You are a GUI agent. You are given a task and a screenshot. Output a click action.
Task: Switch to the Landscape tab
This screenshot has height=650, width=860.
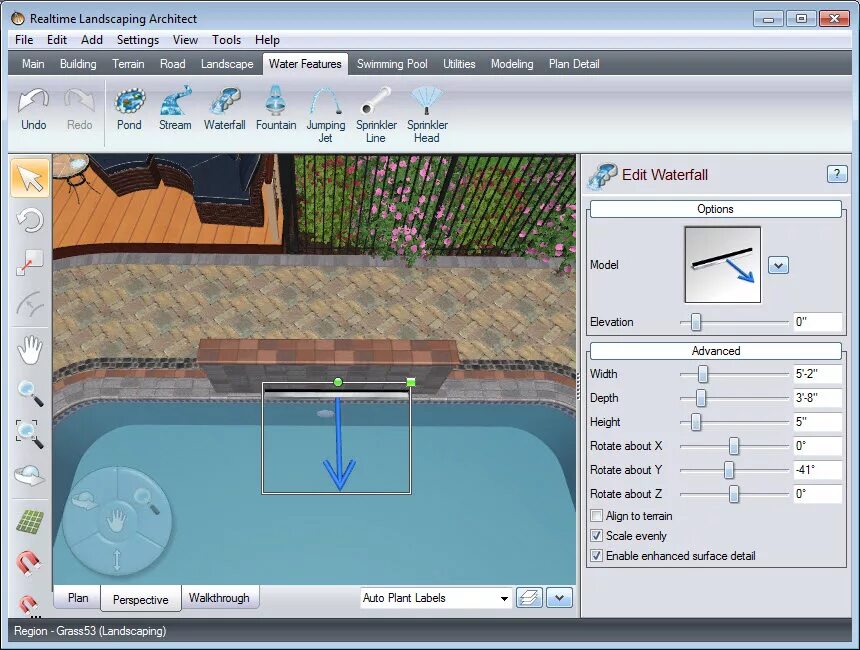(227, 64)
